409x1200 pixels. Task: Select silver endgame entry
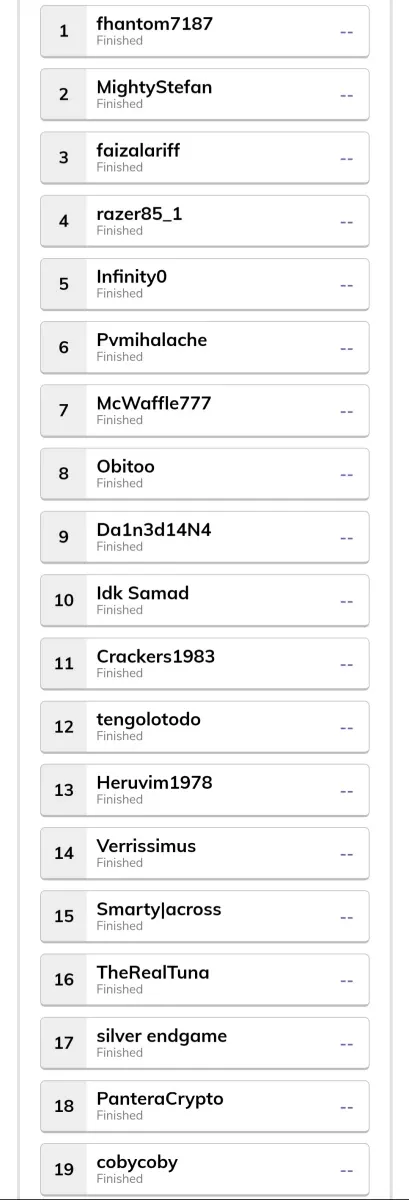point(205,1043)
